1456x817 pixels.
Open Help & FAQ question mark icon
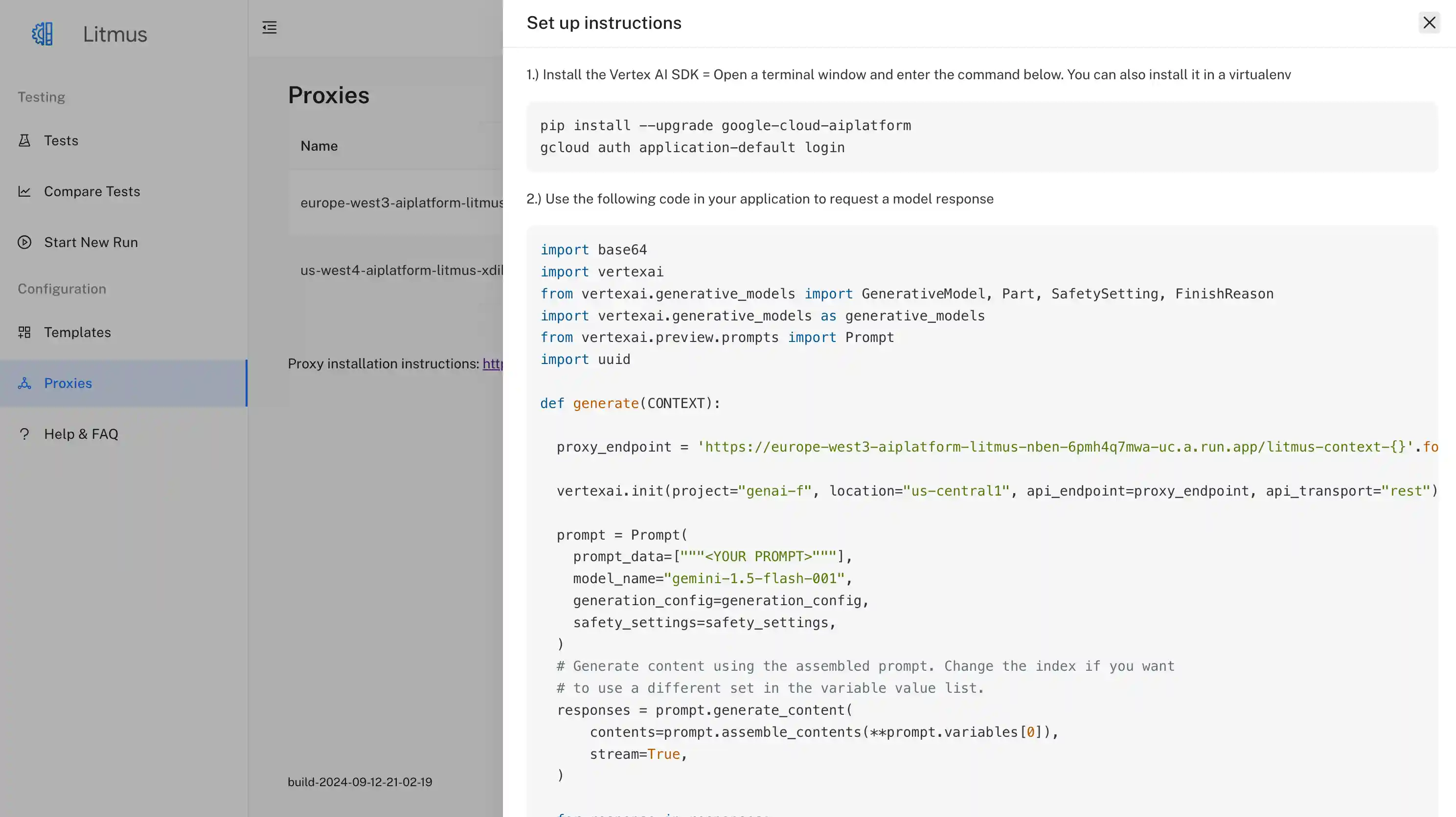[x=24, y=434]
